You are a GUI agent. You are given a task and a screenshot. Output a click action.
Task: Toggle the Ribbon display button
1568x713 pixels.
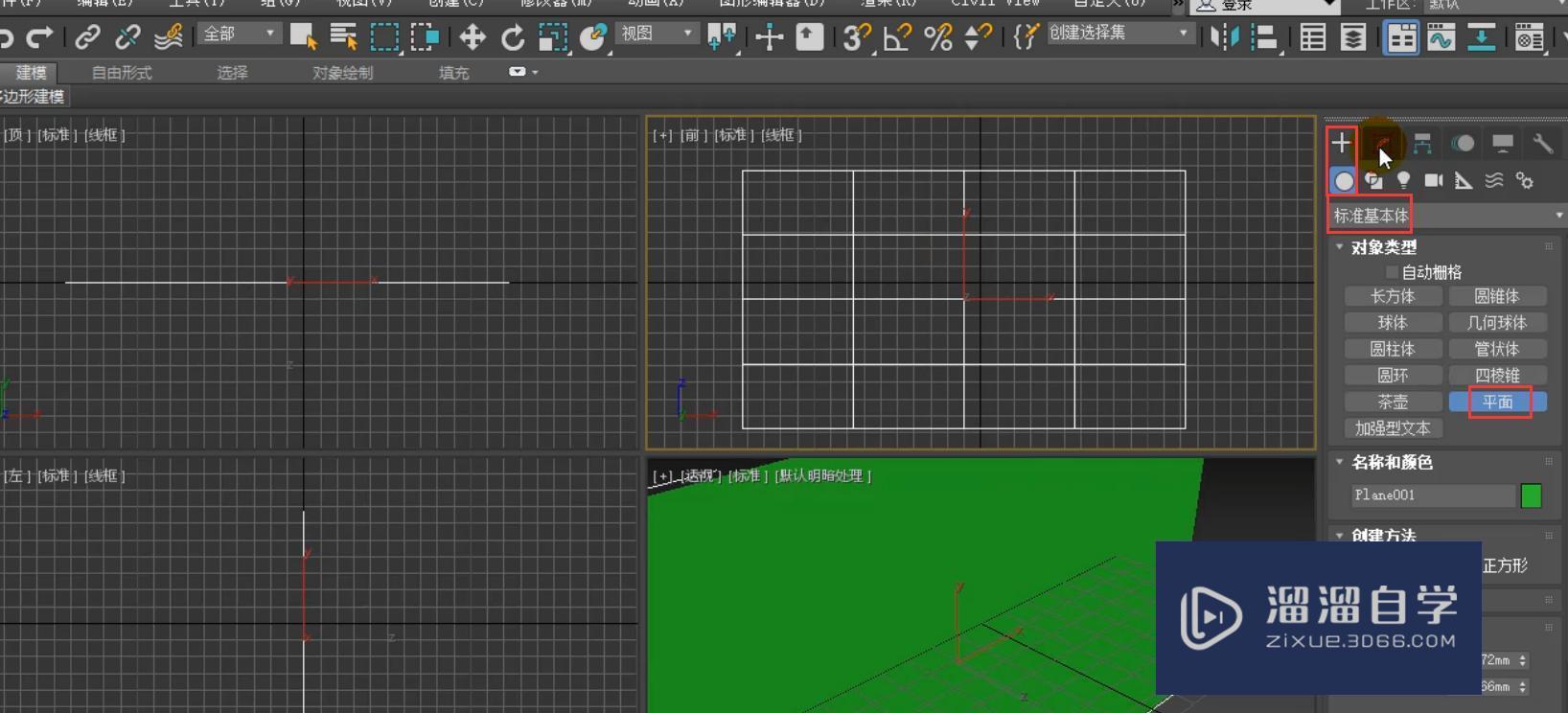coord(1400,37)
